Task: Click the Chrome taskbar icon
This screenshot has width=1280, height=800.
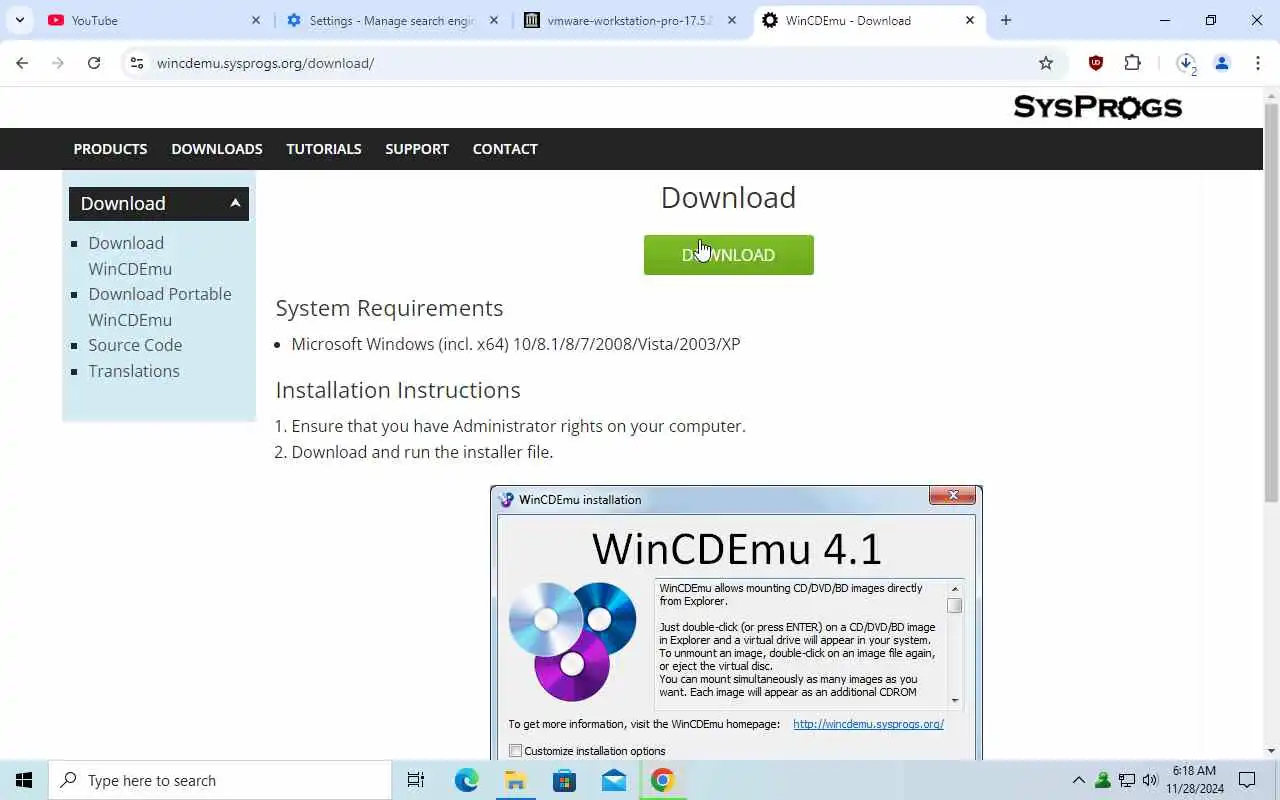Action: 662,780
